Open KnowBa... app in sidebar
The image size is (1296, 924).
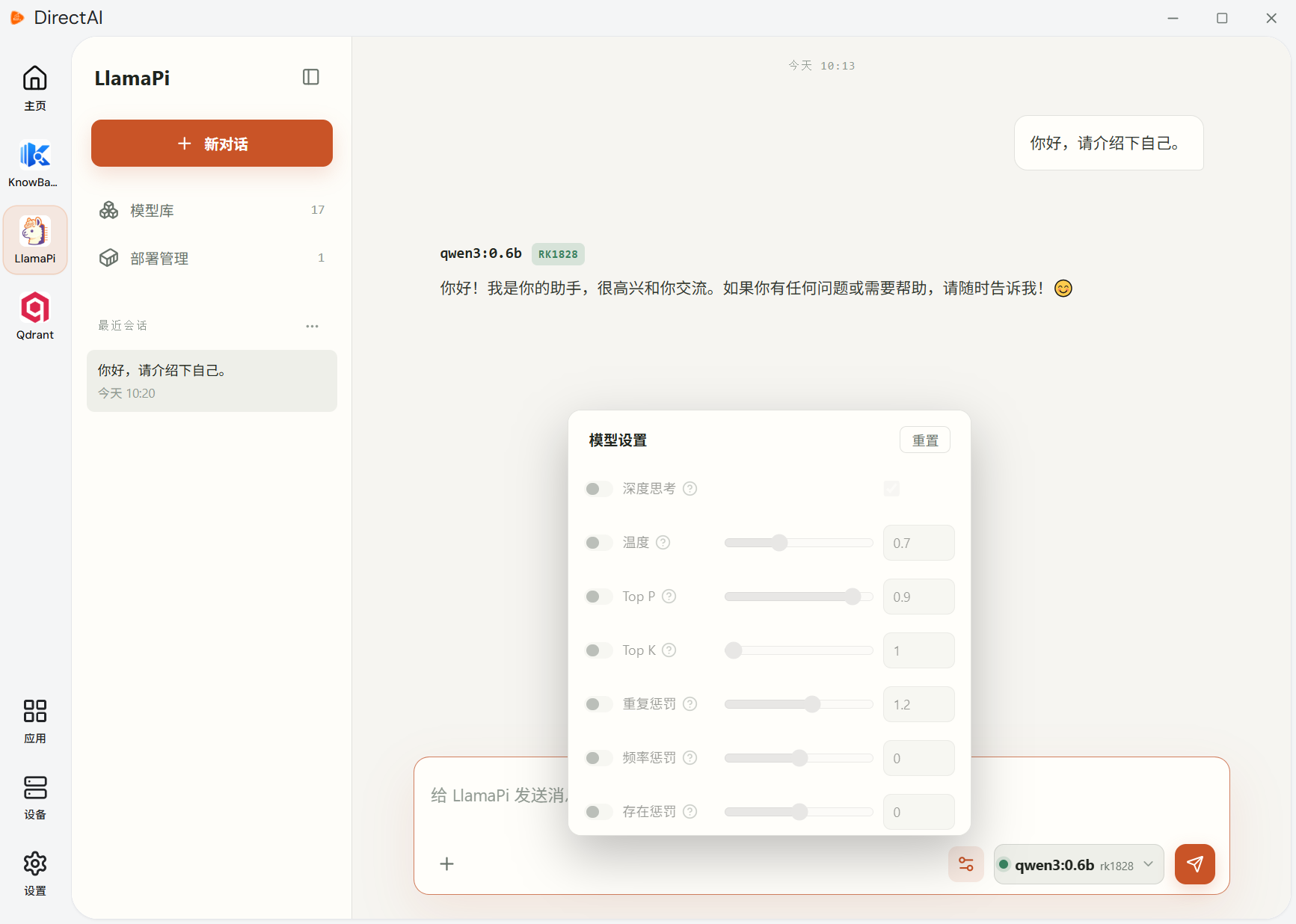(34, 164)
